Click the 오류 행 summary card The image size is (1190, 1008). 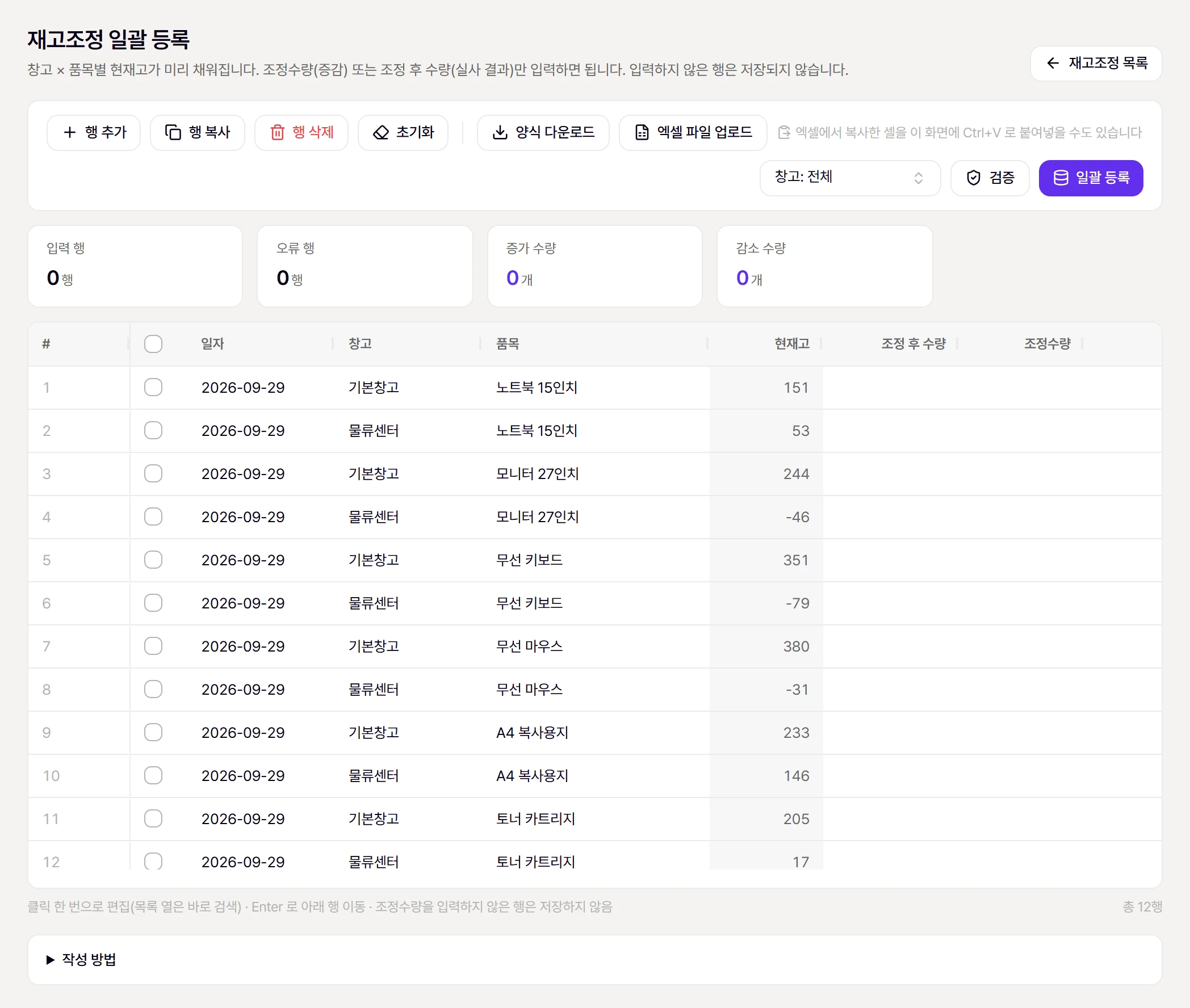(365, 266)
